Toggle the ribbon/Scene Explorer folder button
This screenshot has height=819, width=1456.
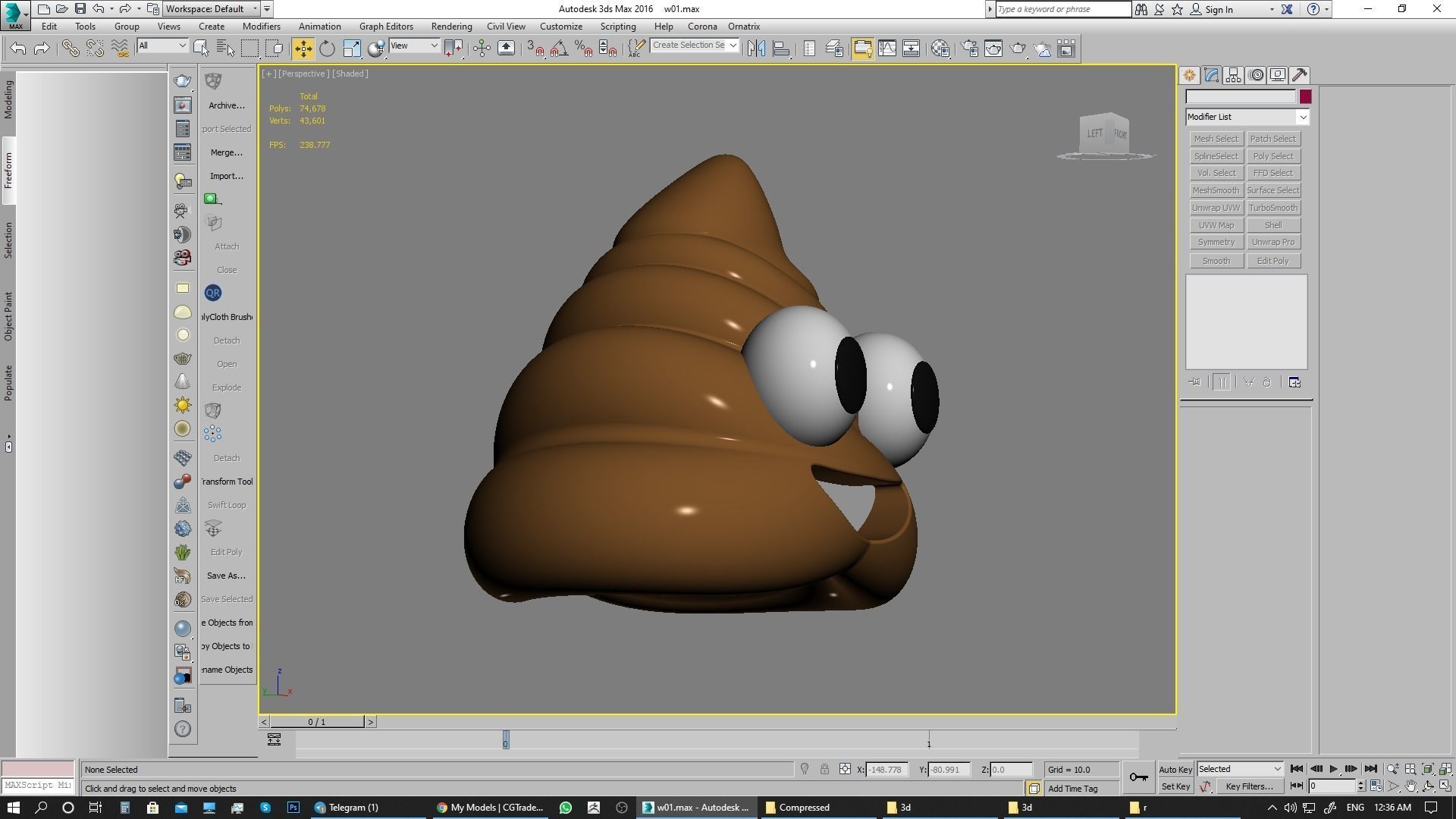(x=862, y=49)
